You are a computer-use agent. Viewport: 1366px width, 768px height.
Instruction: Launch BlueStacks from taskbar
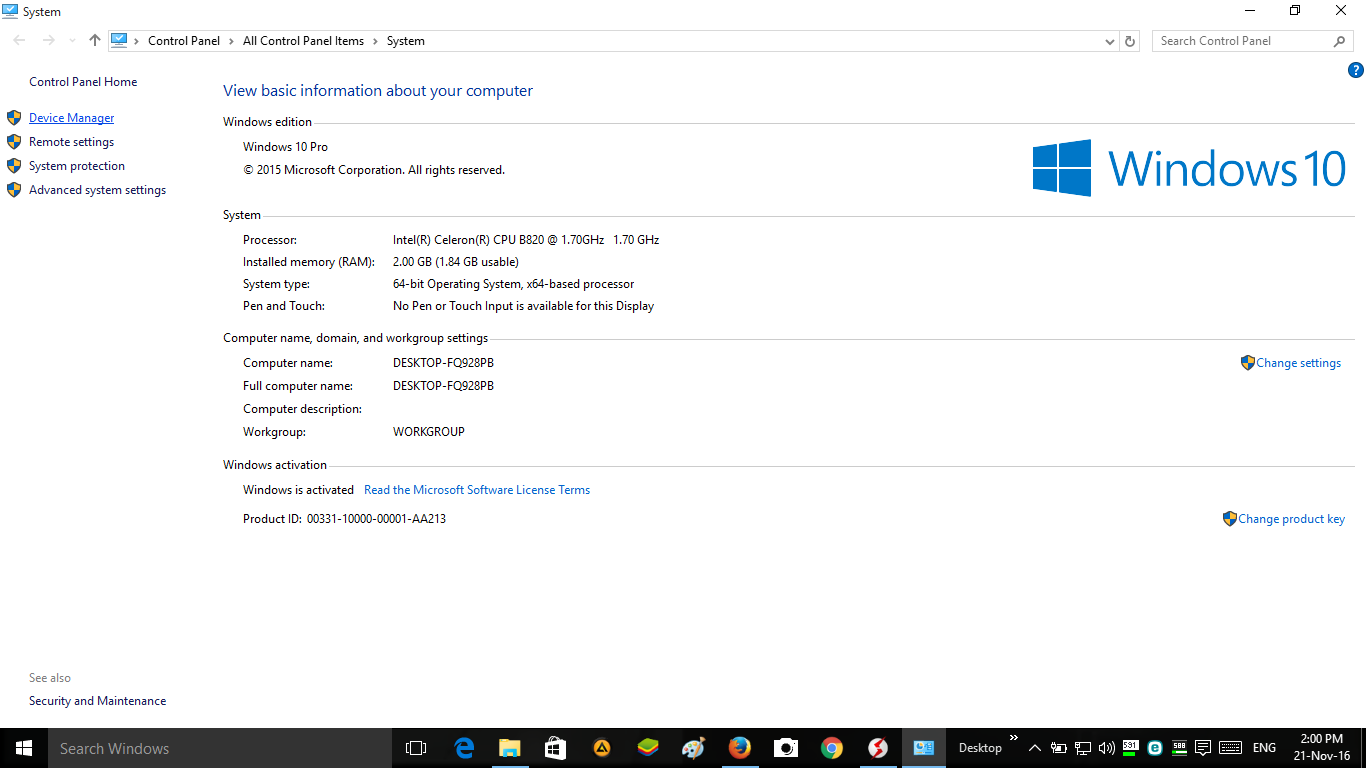tap(648, 748)
